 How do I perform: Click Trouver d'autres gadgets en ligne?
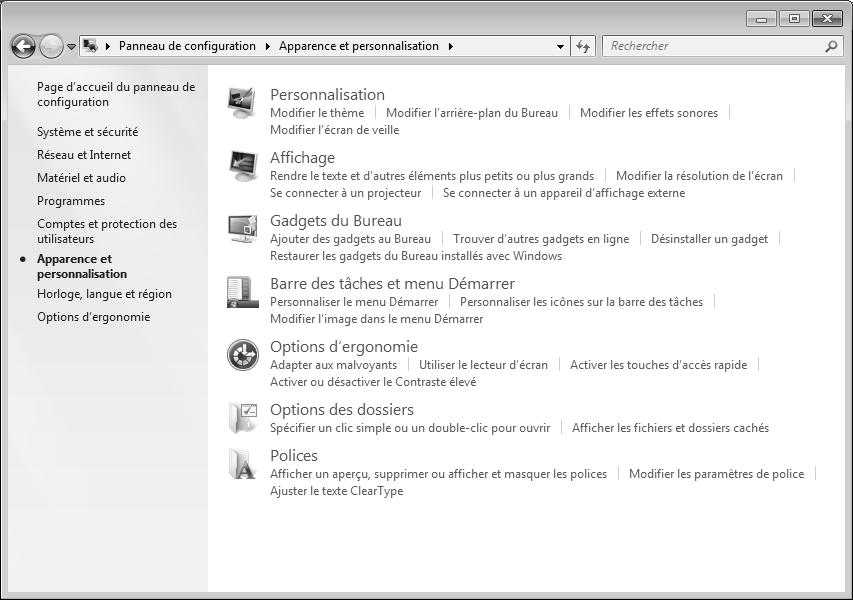[x=541, y=239]
